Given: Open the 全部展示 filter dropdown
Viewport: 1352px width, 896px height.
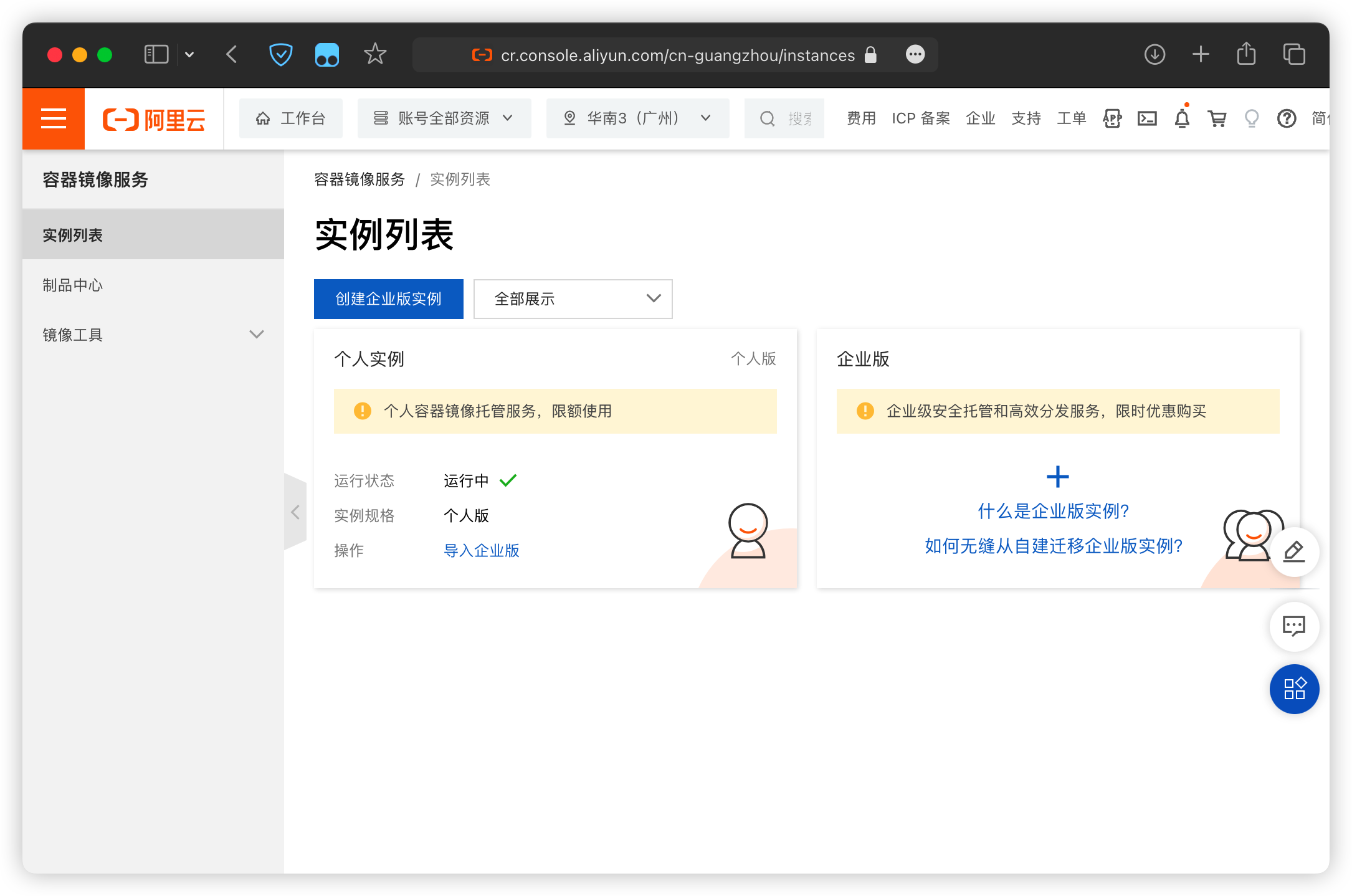Looking at the screenshot, I should pyautogui.click(x=573, y=299).
